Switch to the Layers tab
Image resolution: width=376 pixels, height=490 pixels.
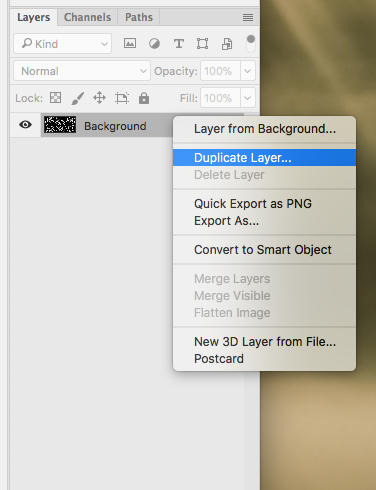coord(34,17)
